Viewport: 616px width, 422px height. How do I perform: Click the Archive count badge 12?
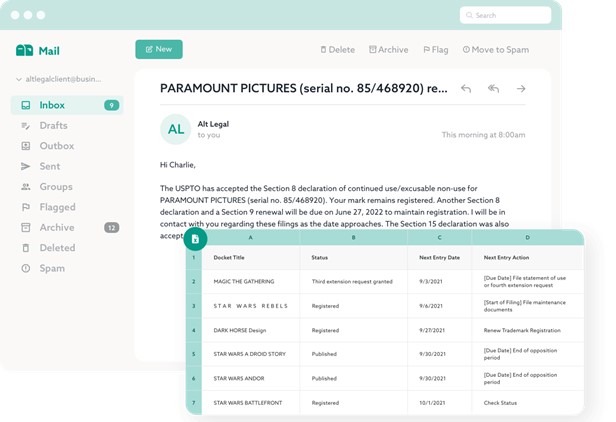pyautogui.click(x=112, y=228)
